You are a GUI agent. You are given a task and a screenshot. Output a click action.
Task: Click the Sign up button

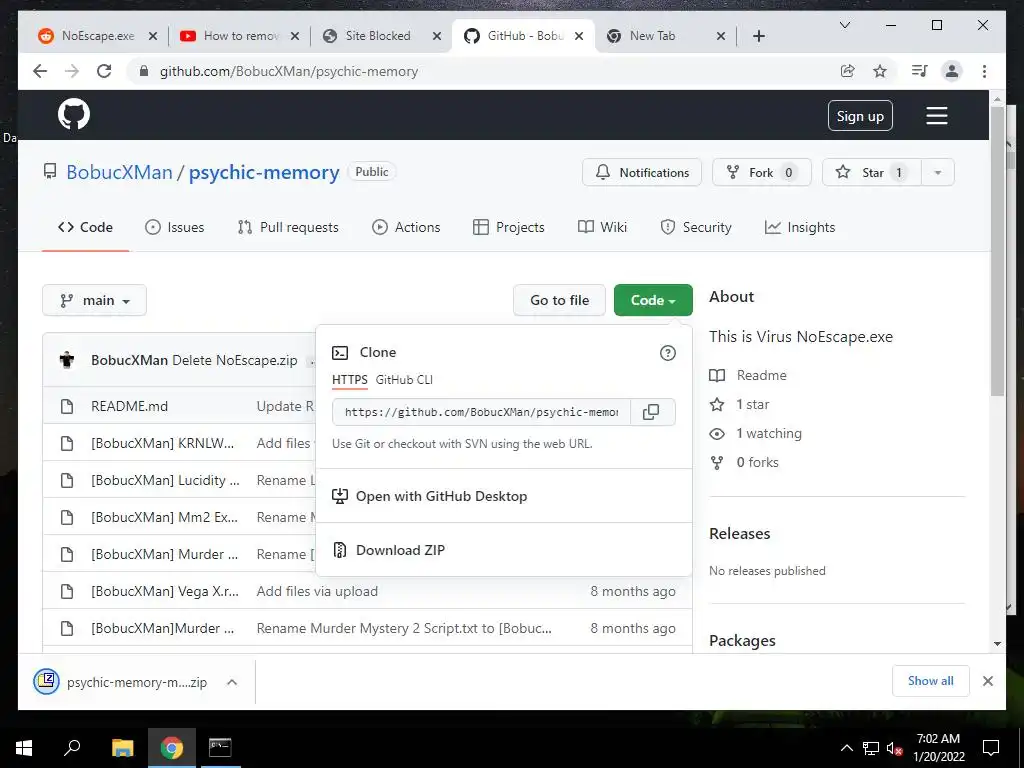860,116
